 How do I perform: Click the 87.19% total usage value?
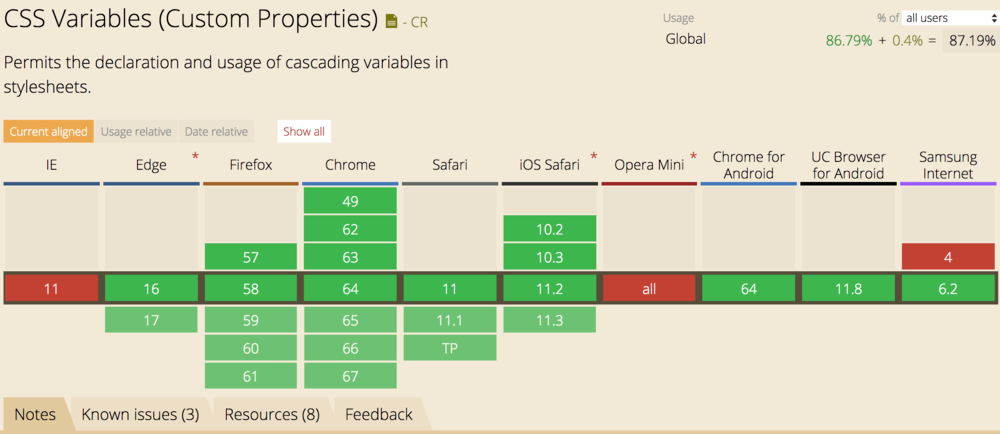(972, 41)
